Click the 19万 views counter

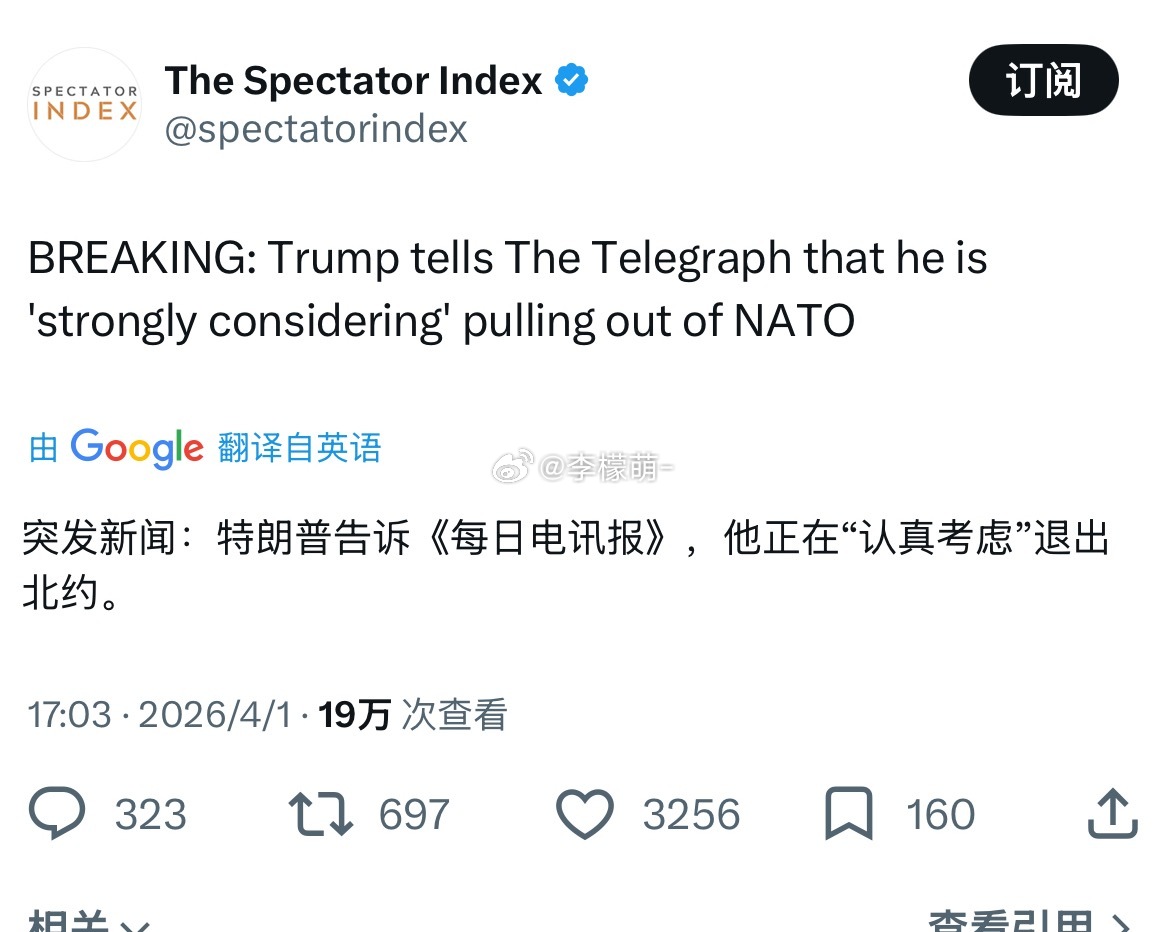pyautogui.click(x=351, y=714)
